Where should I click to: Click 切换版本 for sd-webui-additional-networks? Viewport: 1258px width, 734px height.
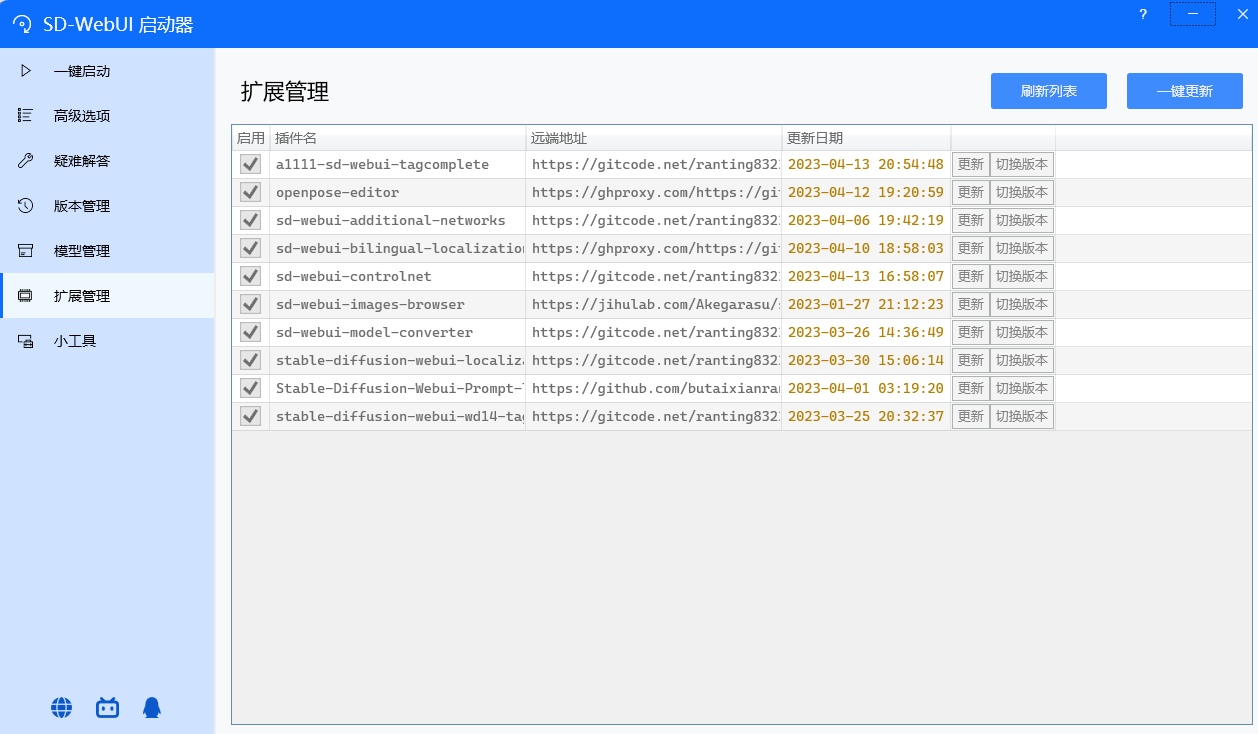pos(1022,220)
